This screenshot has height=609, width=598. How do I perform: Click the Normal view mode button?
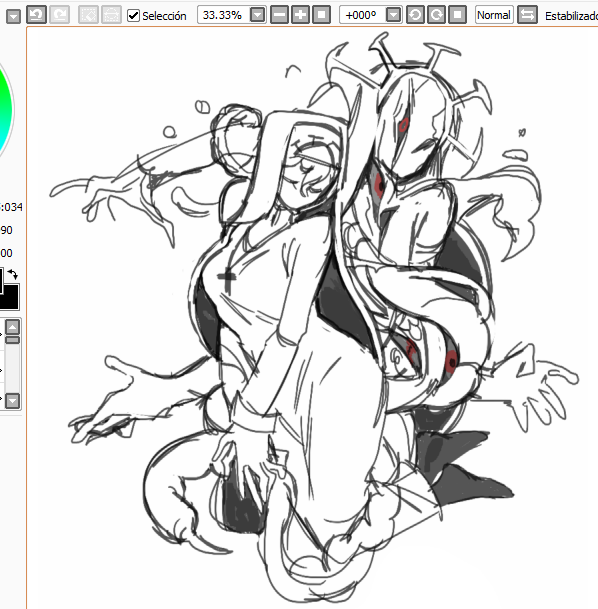tap(494, 15)
